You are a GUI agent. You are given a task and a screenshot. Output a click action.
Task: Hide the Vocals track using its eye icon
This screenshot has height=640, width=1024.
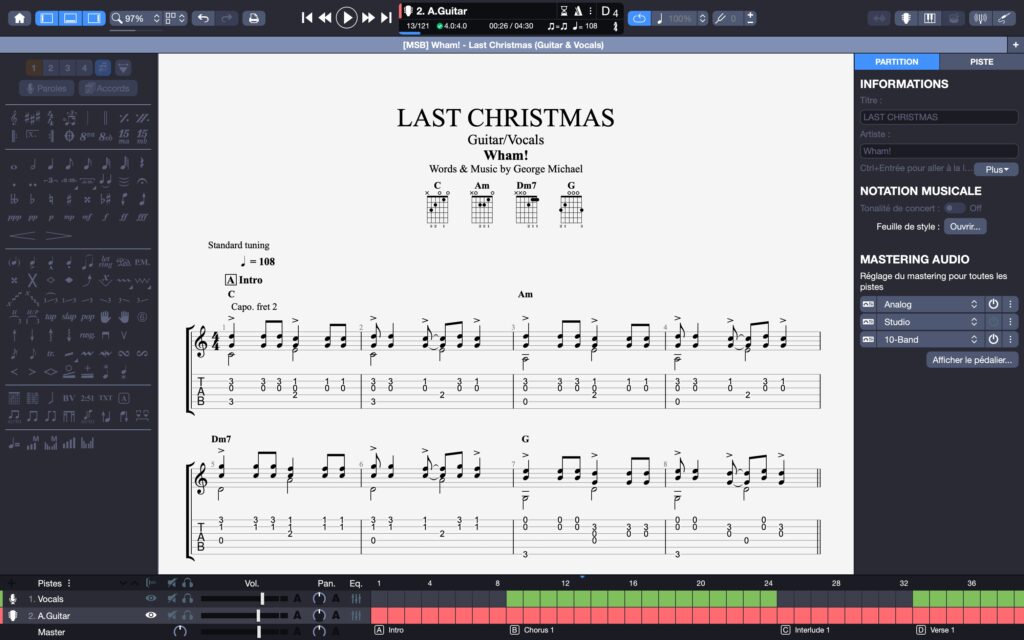pos(151,598)
